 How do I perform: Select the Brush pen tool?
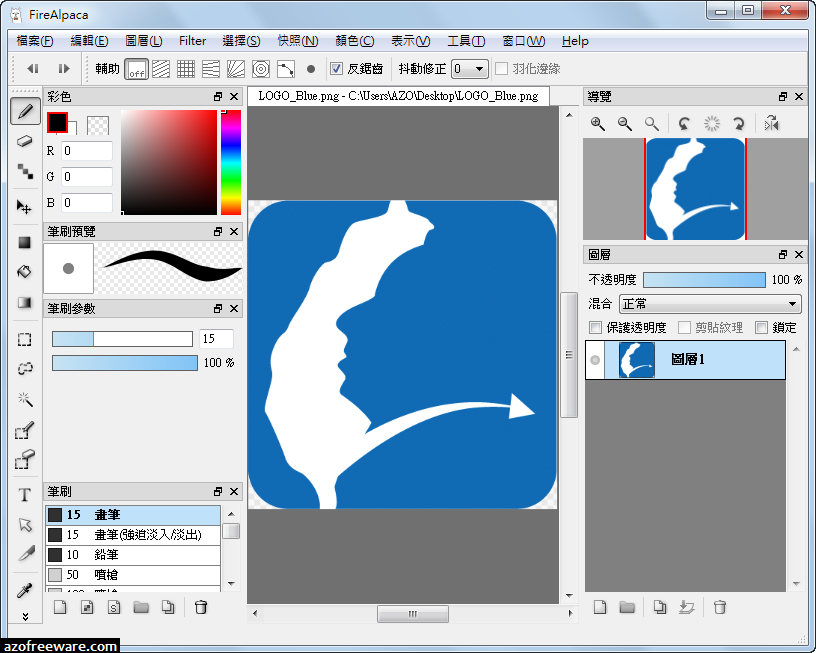click(25, 111)
